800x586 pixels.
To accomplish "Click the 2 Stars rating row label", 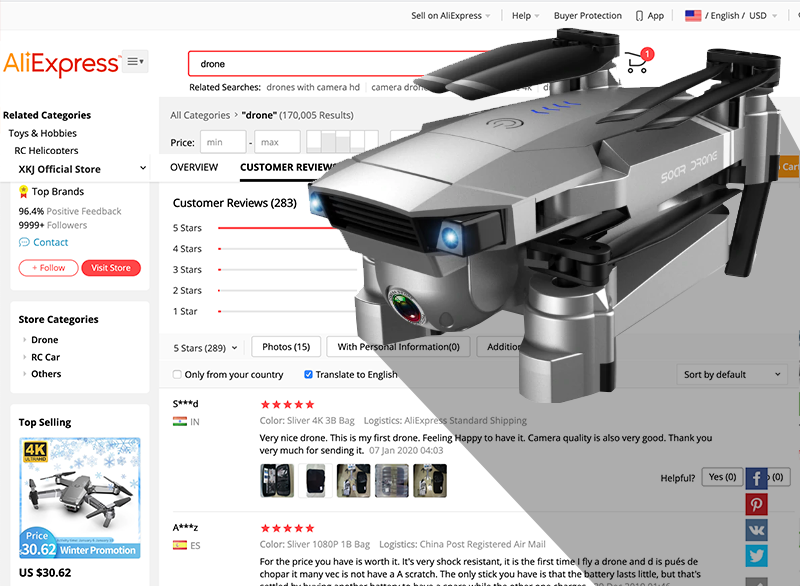I will [x=187, y=291].
